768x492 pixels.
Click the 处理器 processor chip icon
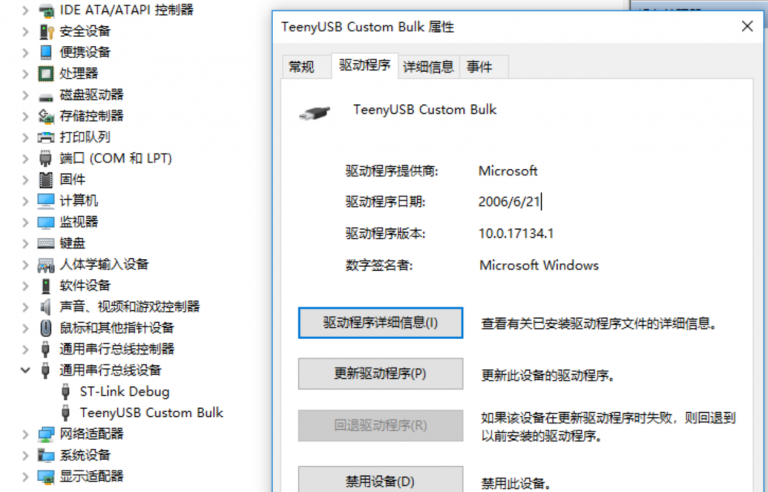46,73
